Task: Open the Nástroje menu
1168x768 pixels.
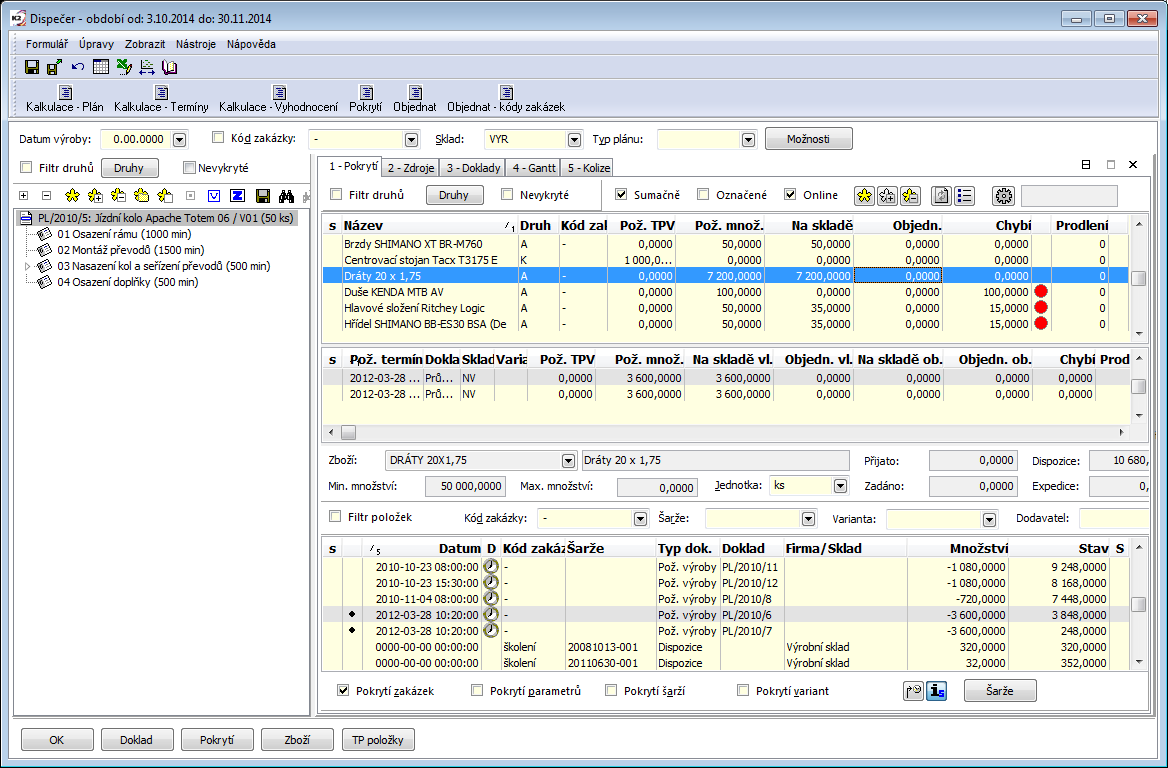Action: click(x=195, y=44)
